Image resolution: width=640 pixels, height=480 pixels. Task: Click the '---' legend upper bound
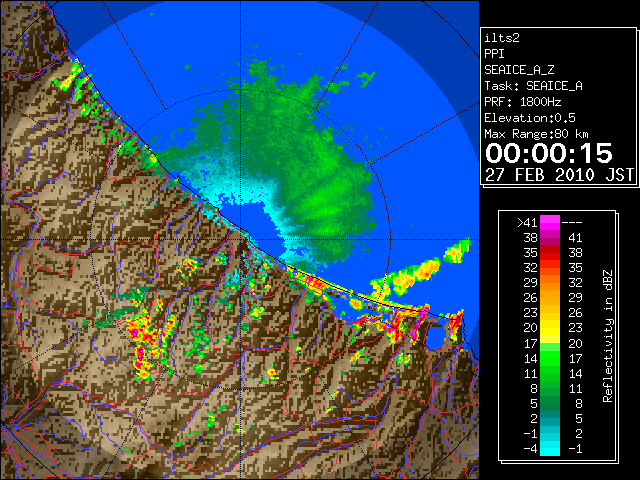pos(572,222)
